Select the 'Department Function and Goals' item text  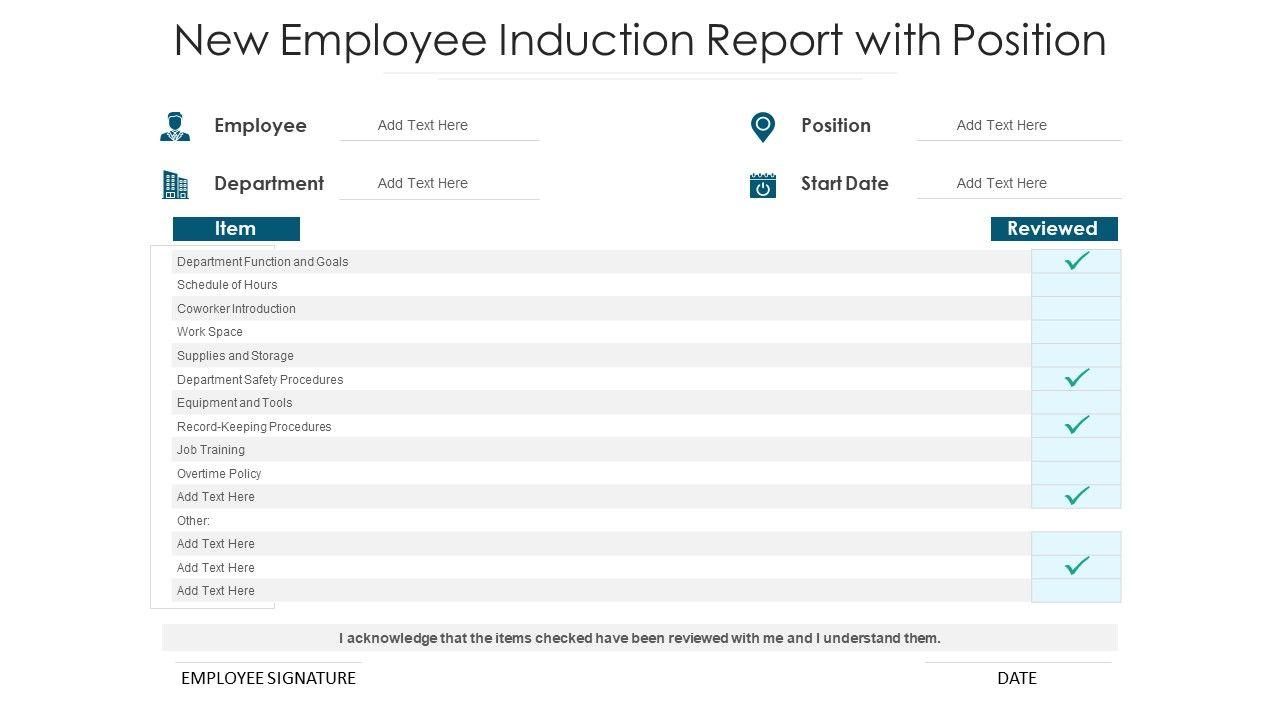(263, 262)
